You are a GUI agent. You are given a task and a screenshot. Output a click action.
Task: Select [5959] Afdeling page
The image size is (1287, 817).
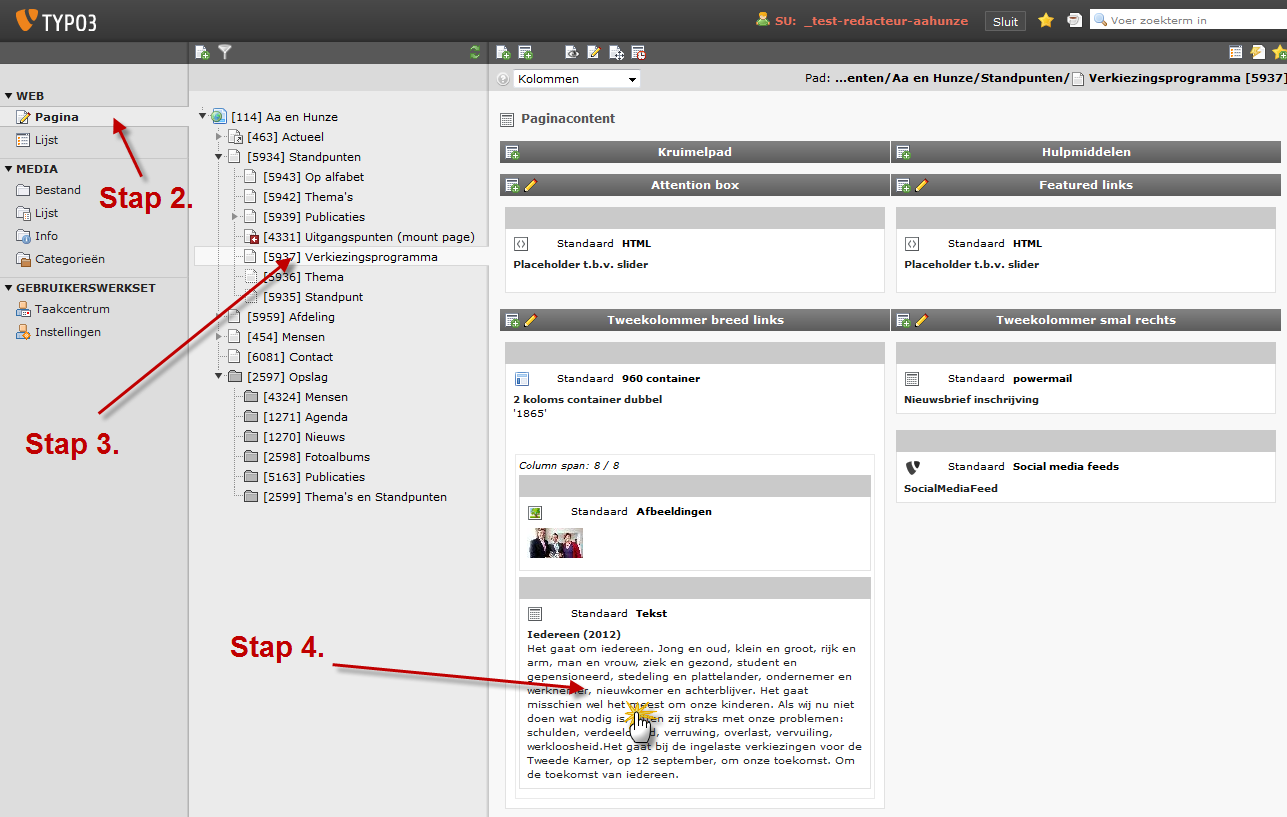(291, 317)
